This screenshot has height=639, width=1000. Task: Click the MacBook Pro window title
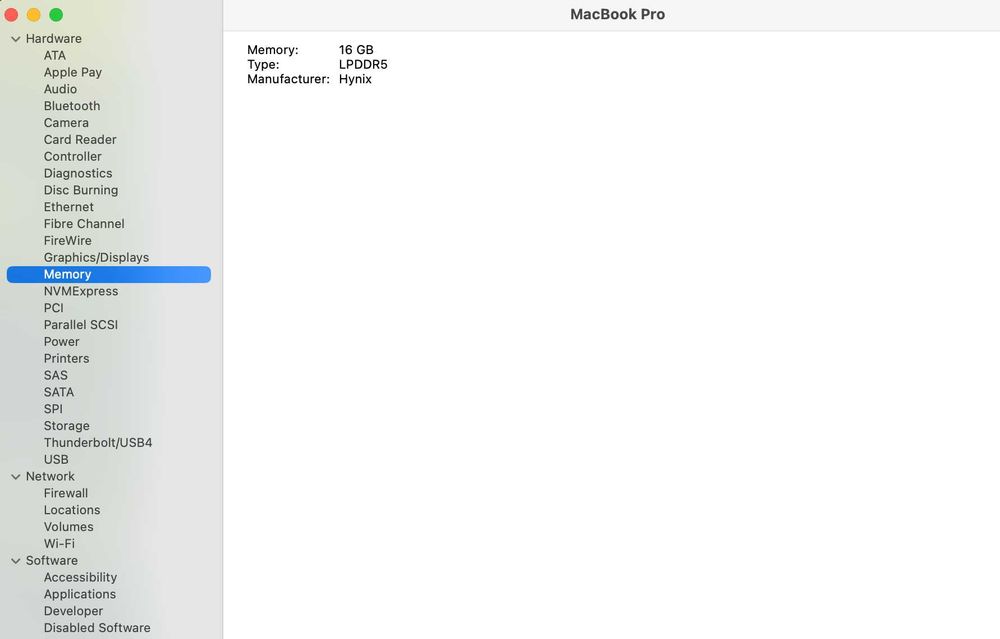[x=617, y=14]
